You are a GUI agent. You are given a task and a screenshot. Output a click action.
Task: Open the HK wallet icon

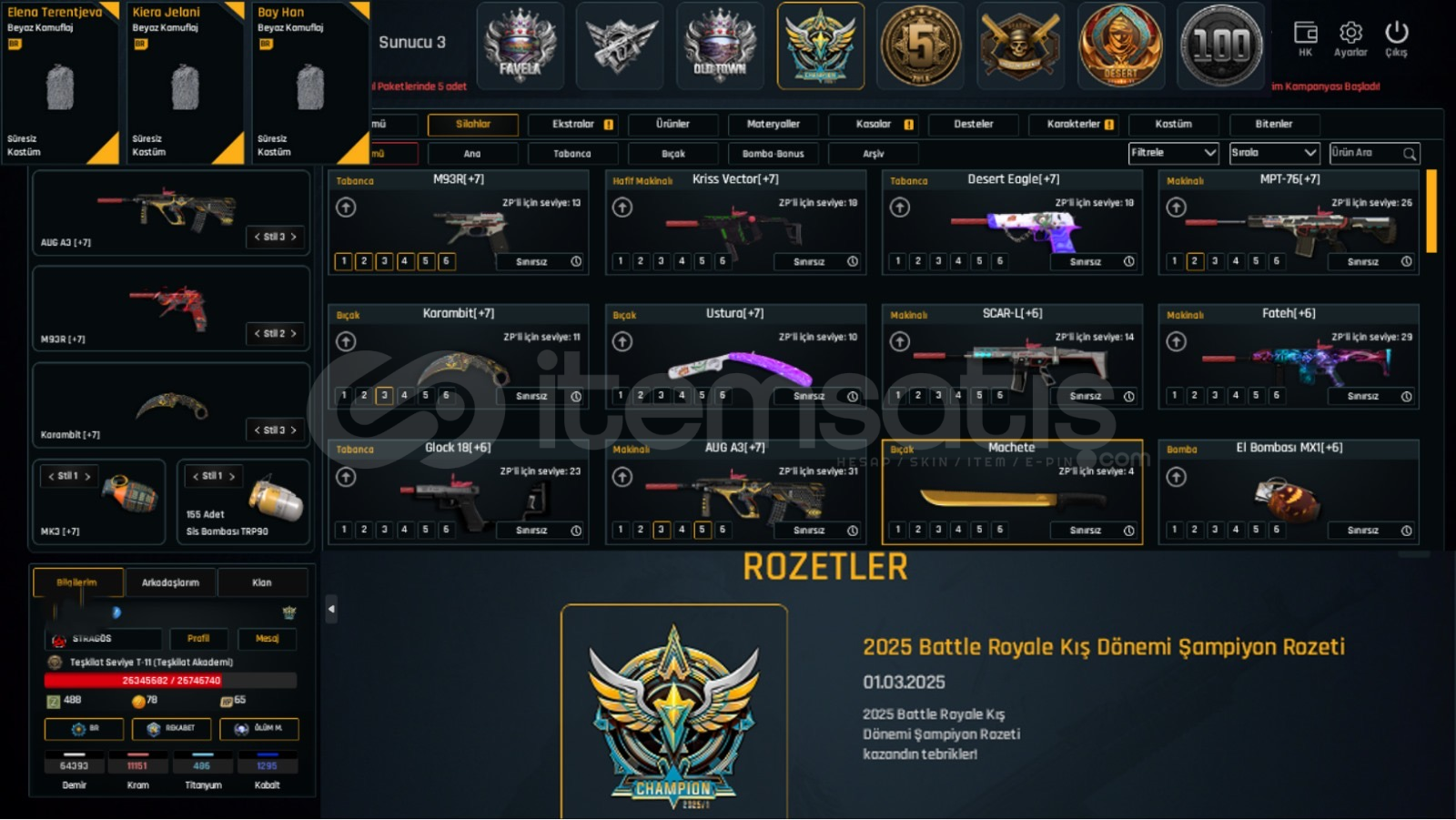[1305, 33]
